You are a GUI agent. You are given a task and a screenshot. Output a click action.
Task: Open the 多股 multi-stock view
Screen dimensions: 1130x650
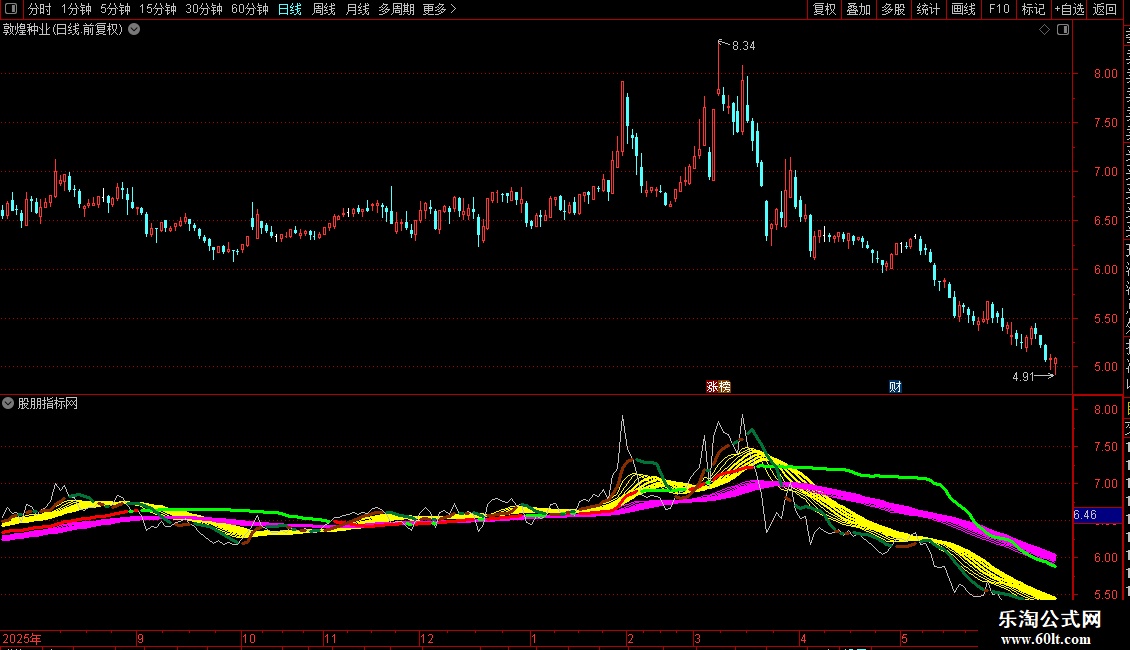point(893,9)
